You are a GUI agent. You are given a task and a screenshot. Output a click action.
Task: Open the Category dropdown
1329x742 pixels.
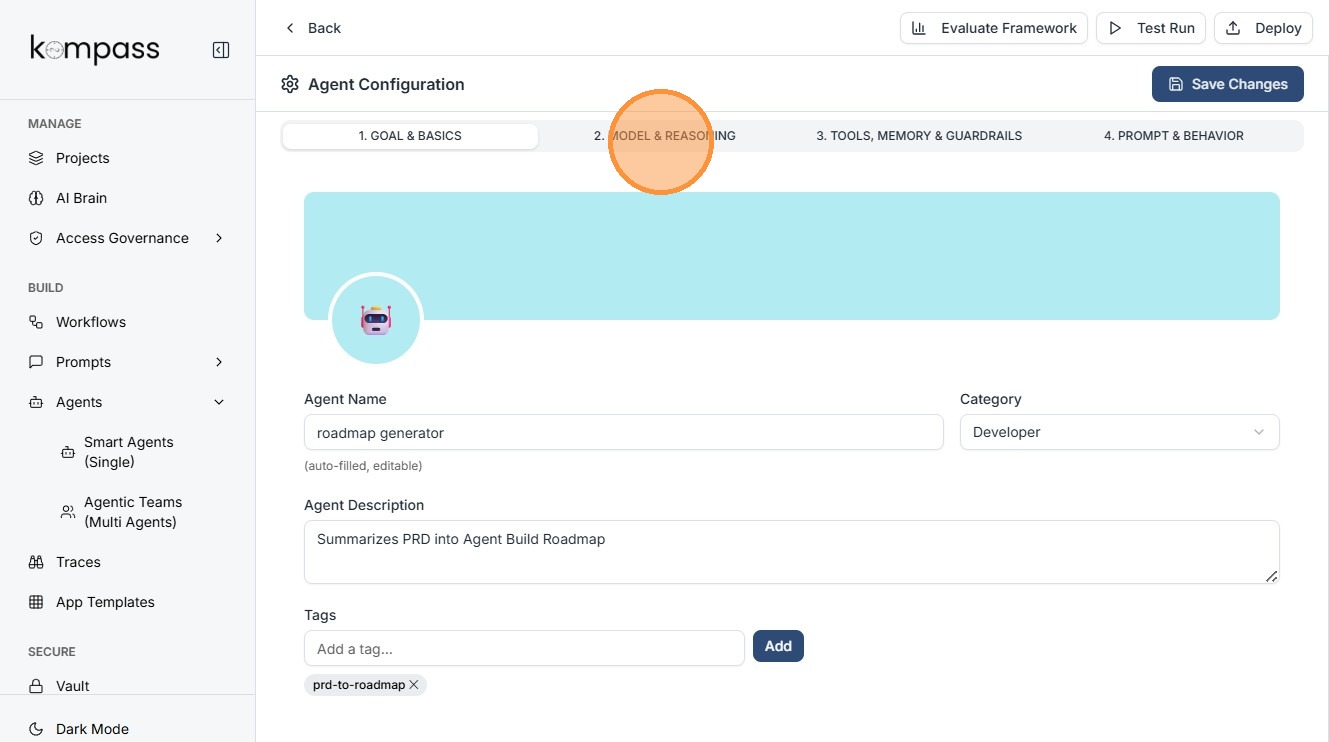(x=1119, y=432)
